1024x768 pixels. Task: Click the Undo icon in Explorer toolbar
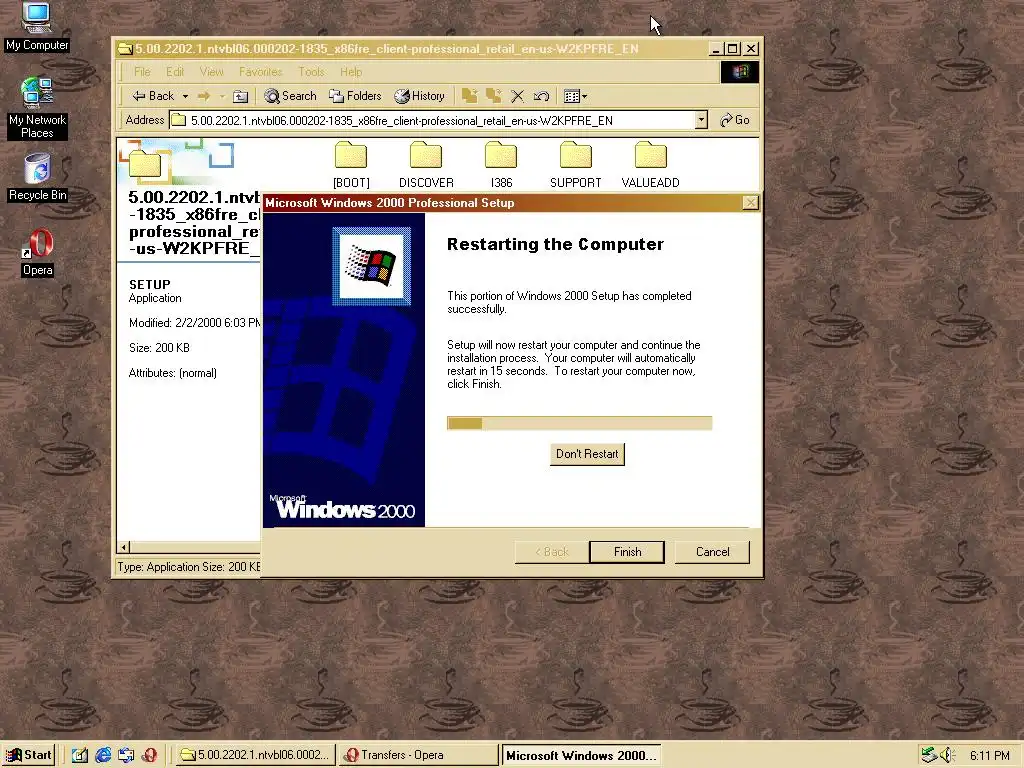pyautogui.click(x=541, y=96)
